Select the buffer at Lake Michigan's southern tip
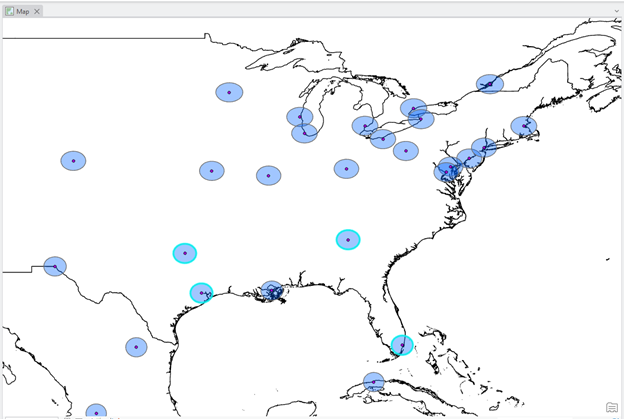The image size is (624, 419). point(304,133)
